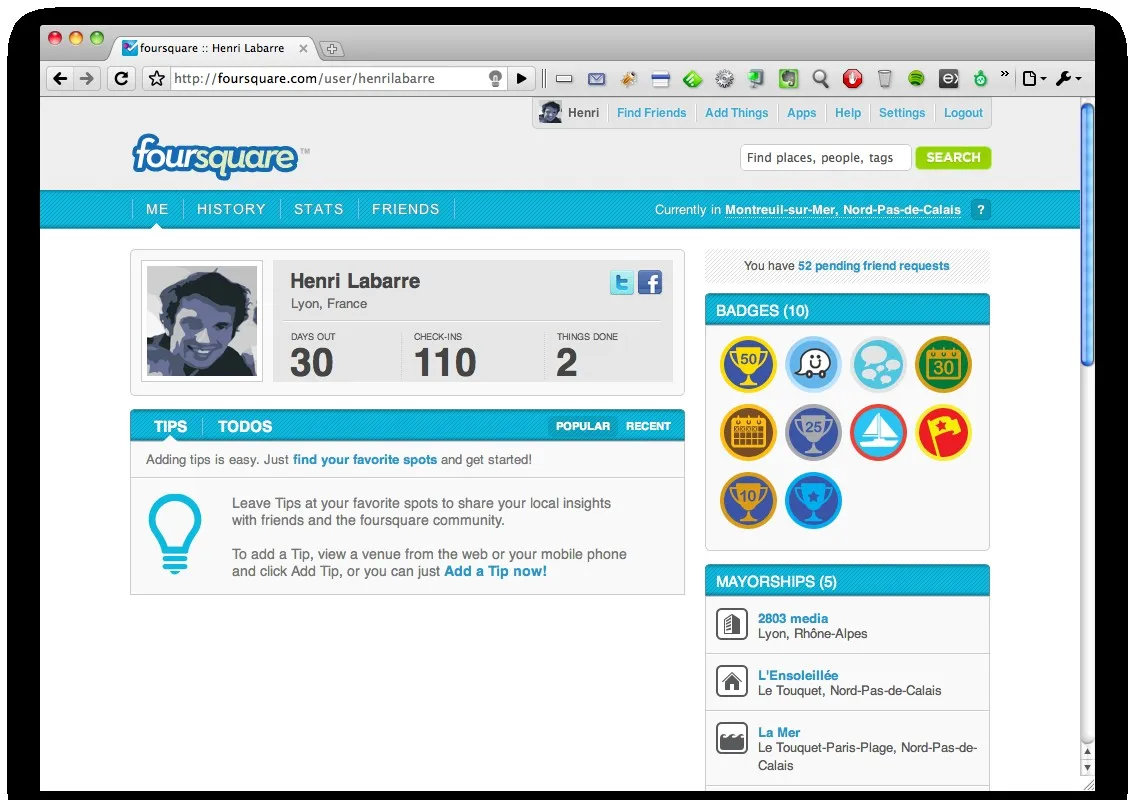Sort tips by POPULAR
Viewport: 1135px width, 800px height.
pos(583,426)
